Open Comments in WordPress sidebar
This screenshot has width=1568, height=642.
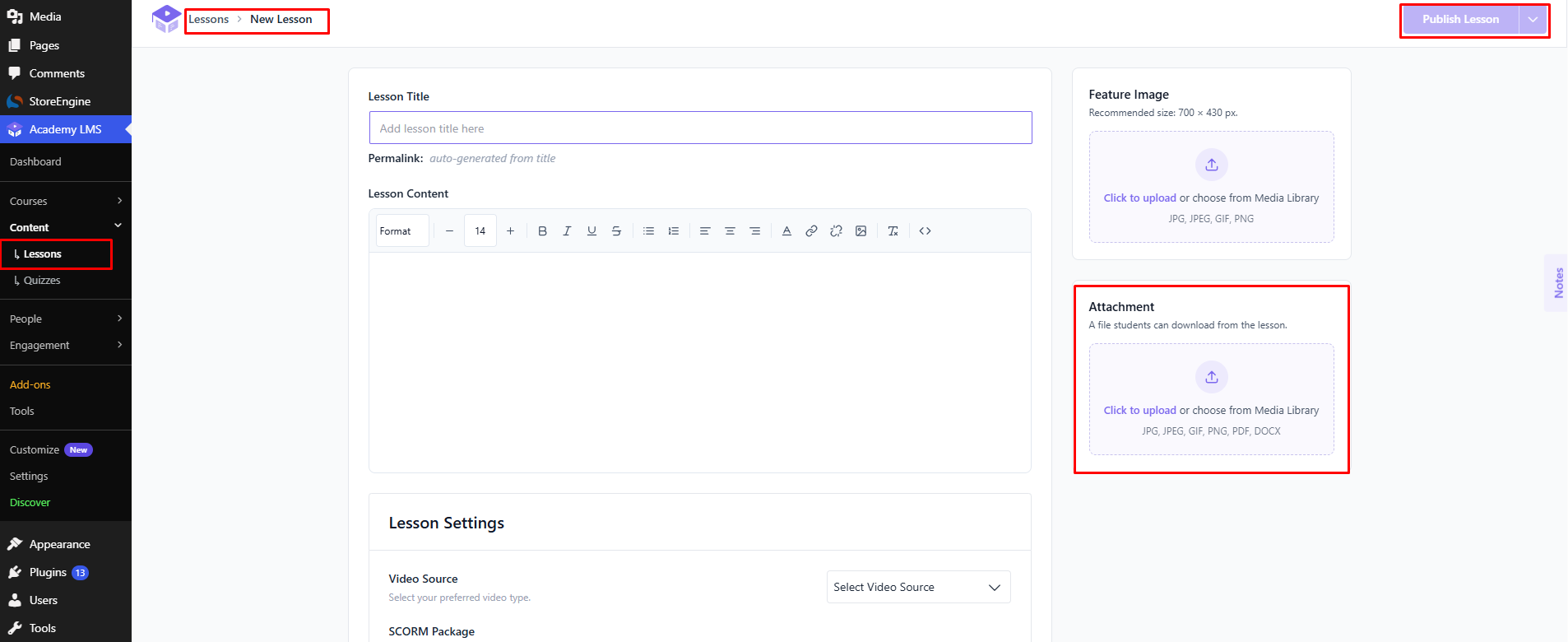(x=66, y=73)
